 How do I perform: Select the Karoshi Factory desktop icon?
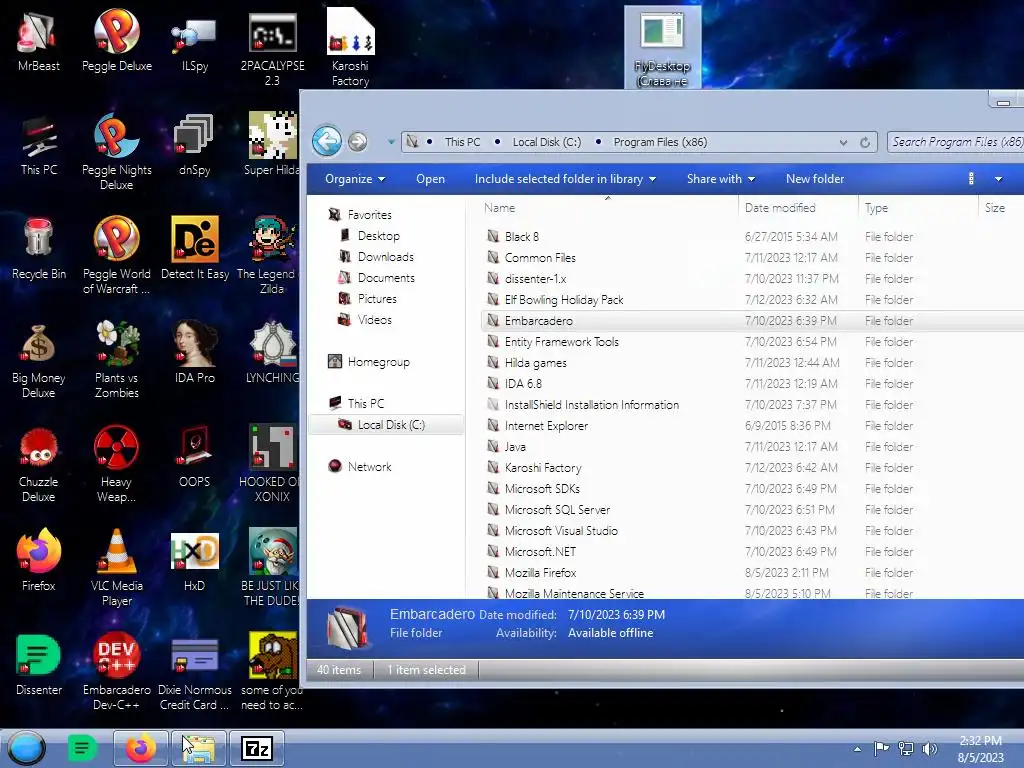350,48
